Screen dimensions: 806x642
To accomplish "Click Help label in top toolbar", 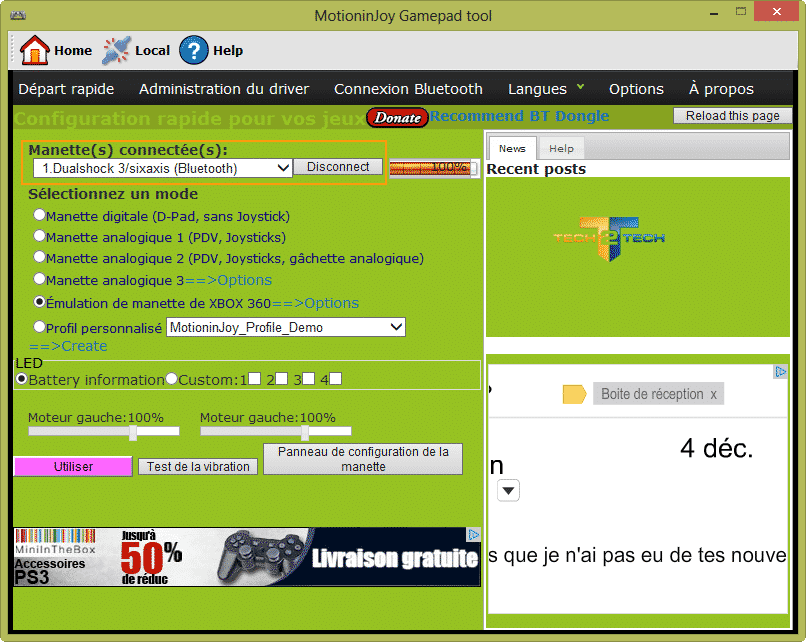I will tap(228, 50).
